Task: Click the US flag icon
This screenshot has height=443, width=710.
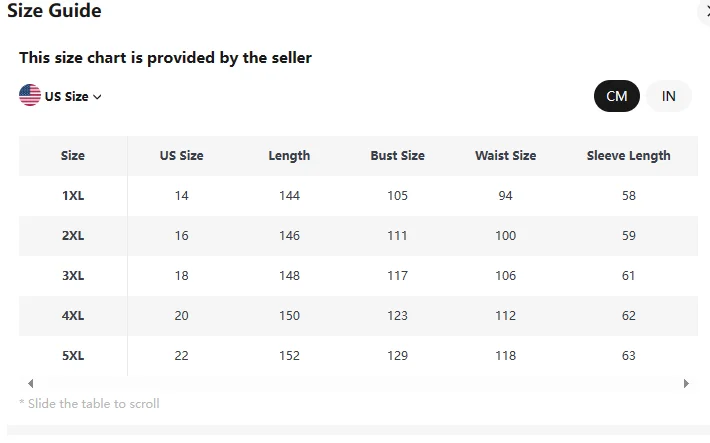Action: (x=30, y=96)
